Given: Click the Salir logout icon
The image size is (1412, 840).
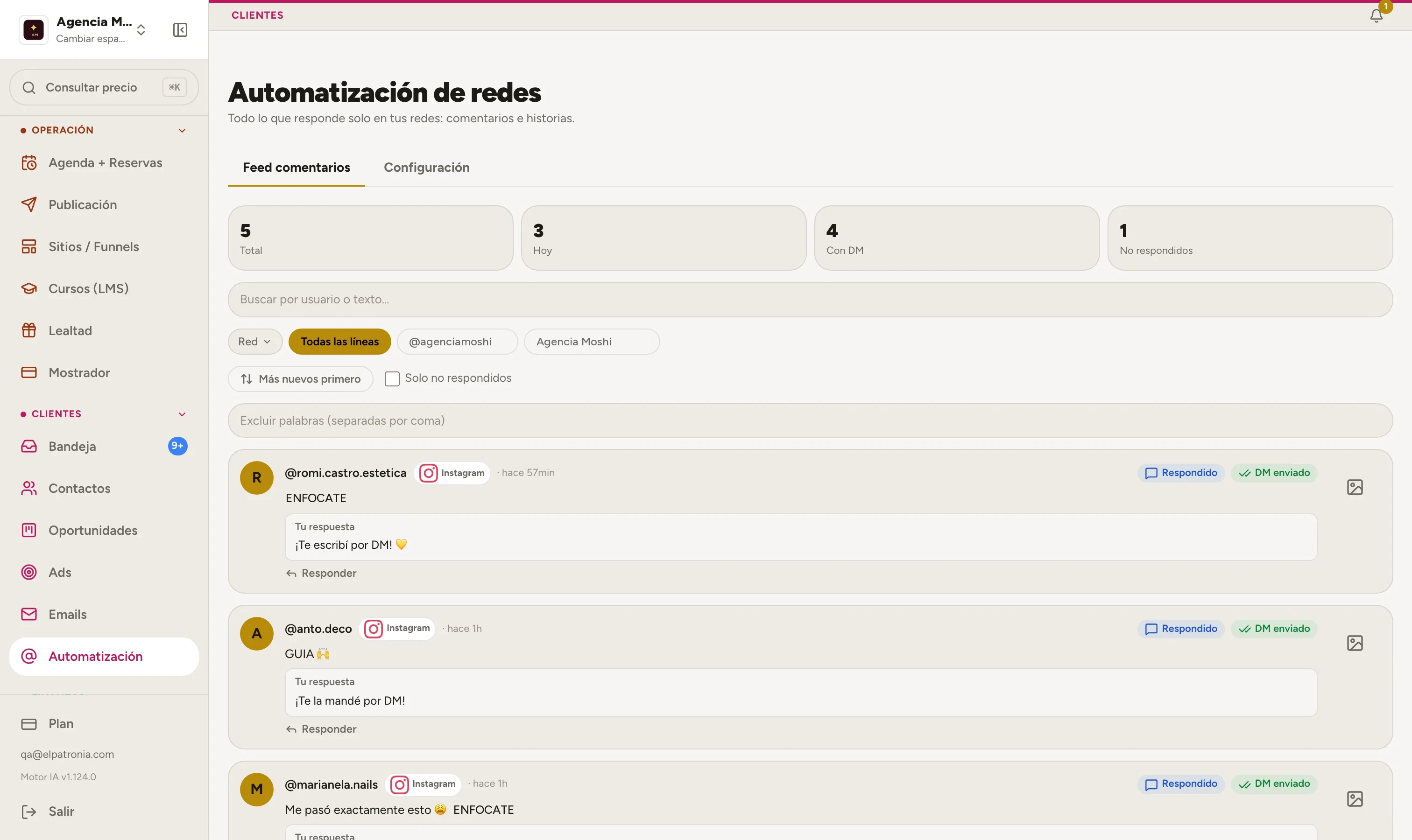Looking at the screenshot, I should [x=29, y=812].
